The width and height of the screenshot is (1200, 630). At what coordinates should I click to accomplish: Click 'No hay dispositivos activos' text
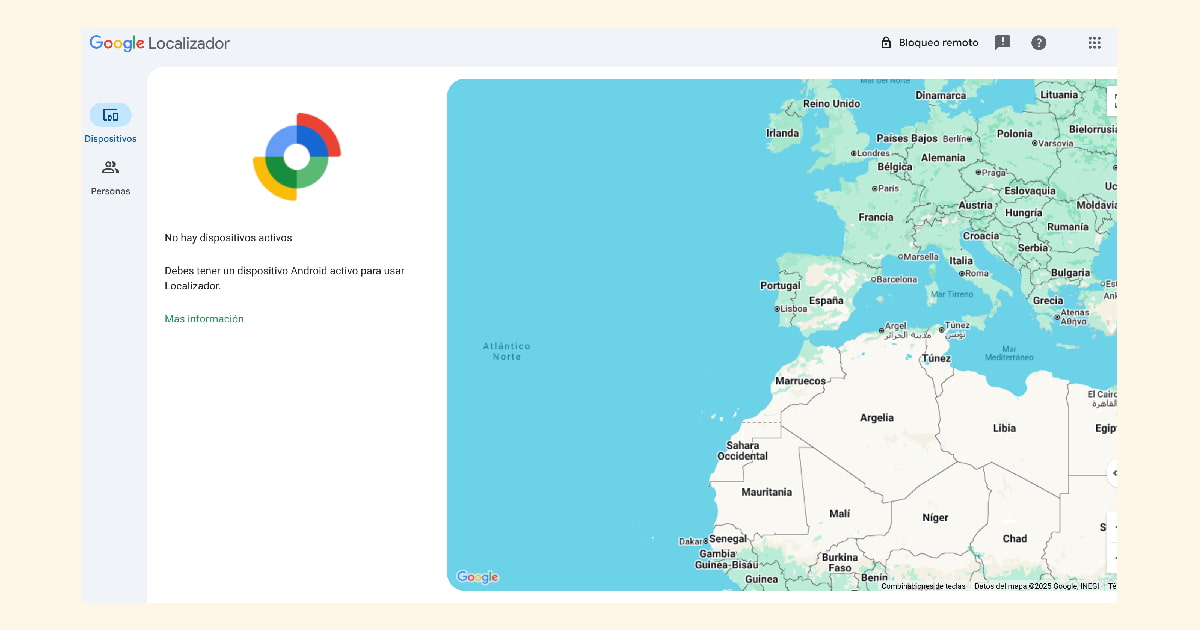(x=228, y=238)
